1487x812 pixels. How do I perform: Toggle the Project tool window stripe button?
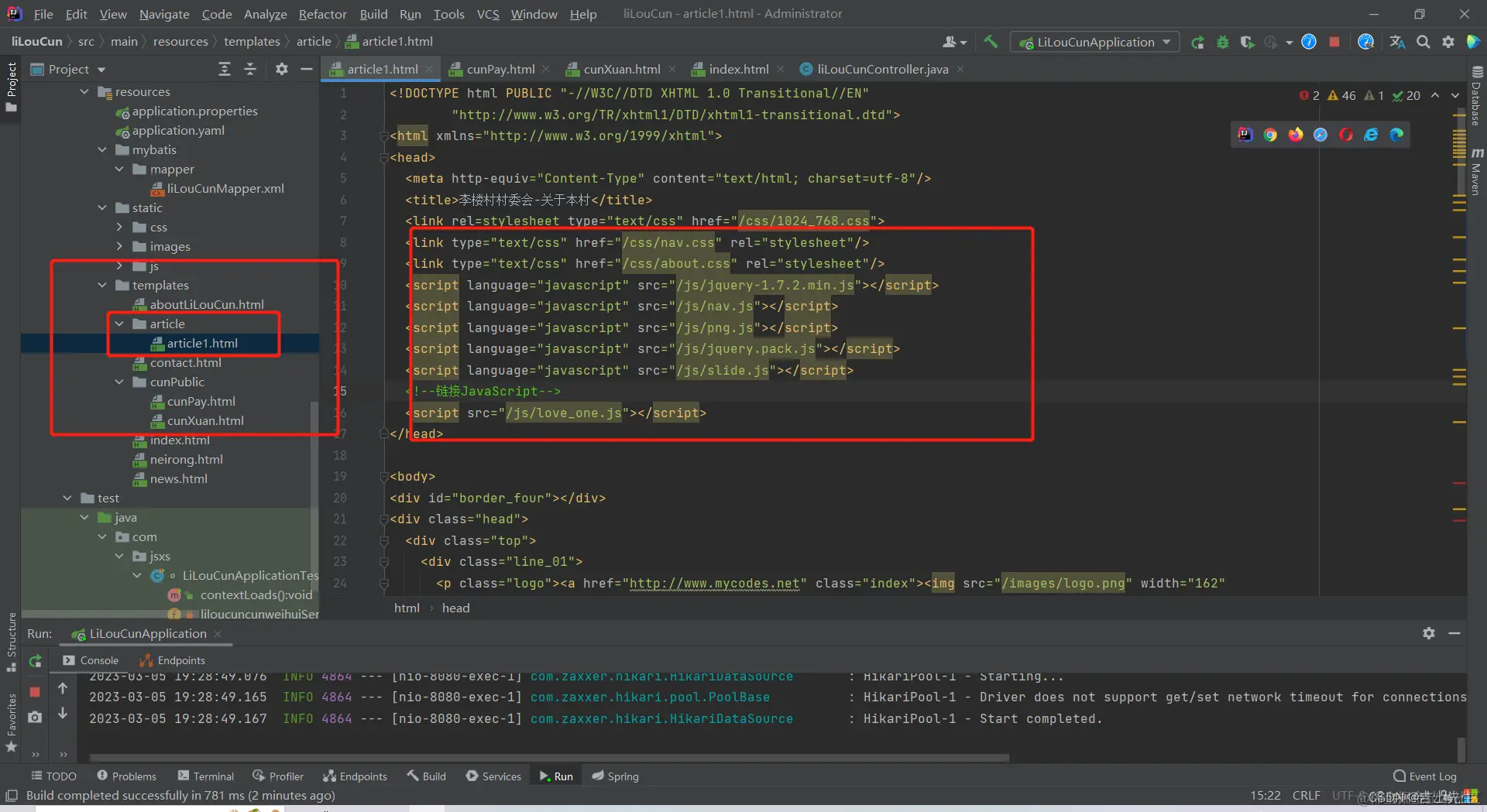[11, 86]
